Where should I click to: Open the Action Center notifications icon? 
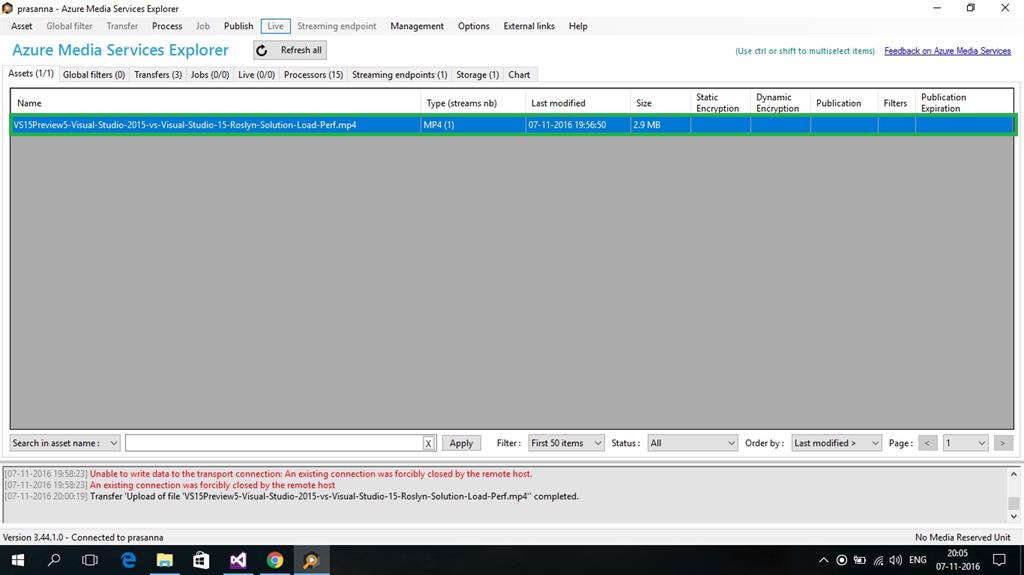point(999,560)
